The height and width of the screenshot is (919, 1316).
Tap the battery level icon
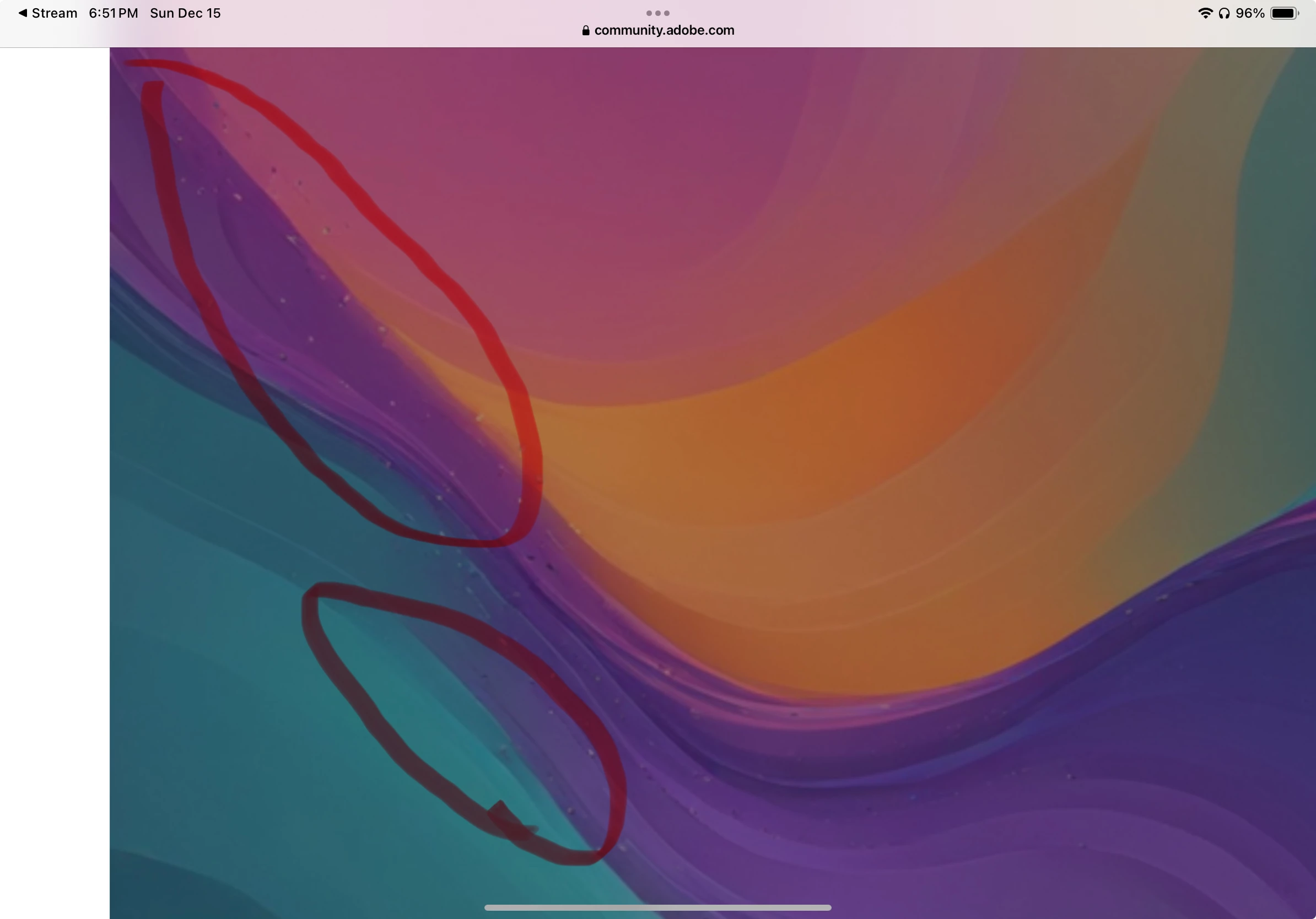pos(1284,13)
